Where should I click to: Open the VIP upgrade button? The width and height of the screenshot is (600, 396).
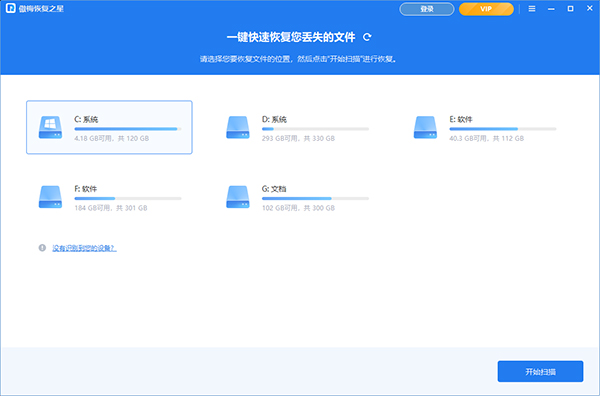pyautogui.click(x=486, y=9)
